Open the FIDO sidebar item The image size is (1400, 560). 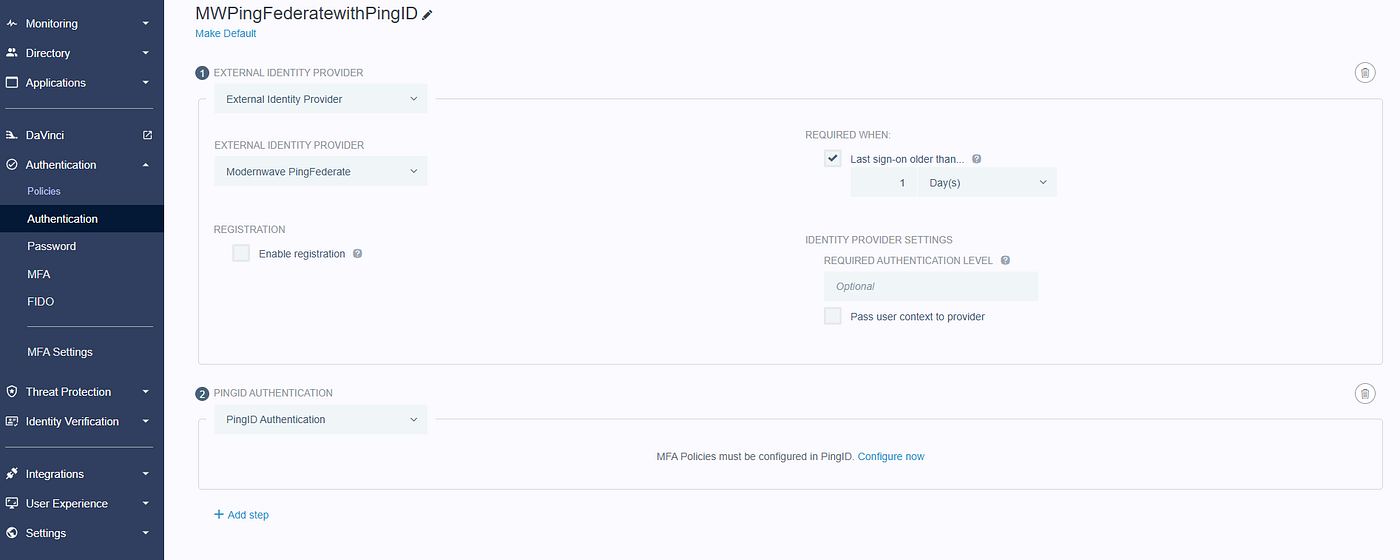(x=41, y=301)
